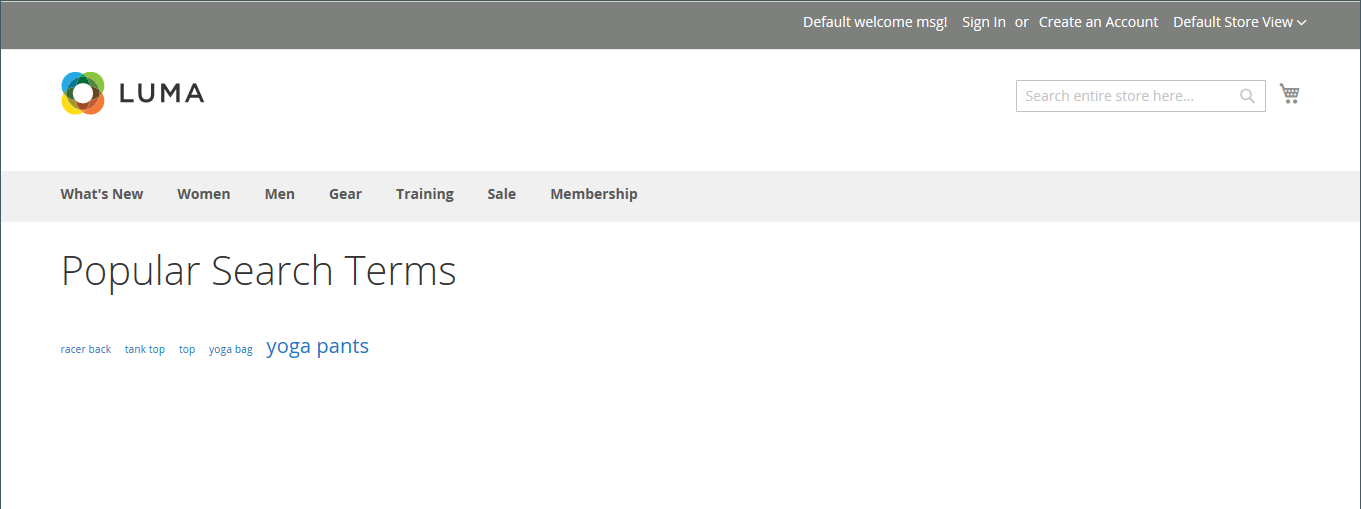Select Women in the navigation bar
The height and width of the screenshot is (509, 1361).
(x=203, y=194)
